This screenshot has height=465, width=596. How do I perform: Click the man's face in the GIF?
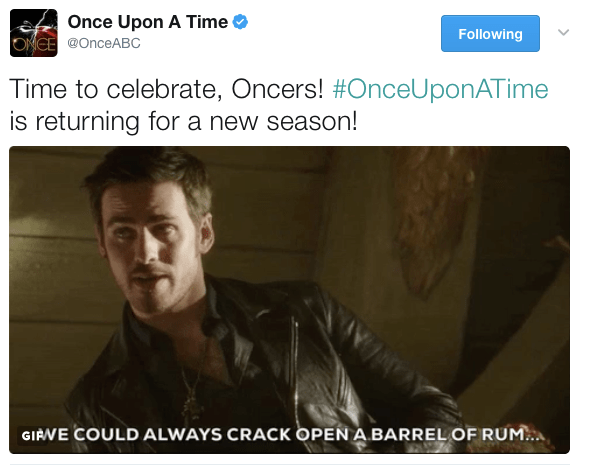click(150, 243)
